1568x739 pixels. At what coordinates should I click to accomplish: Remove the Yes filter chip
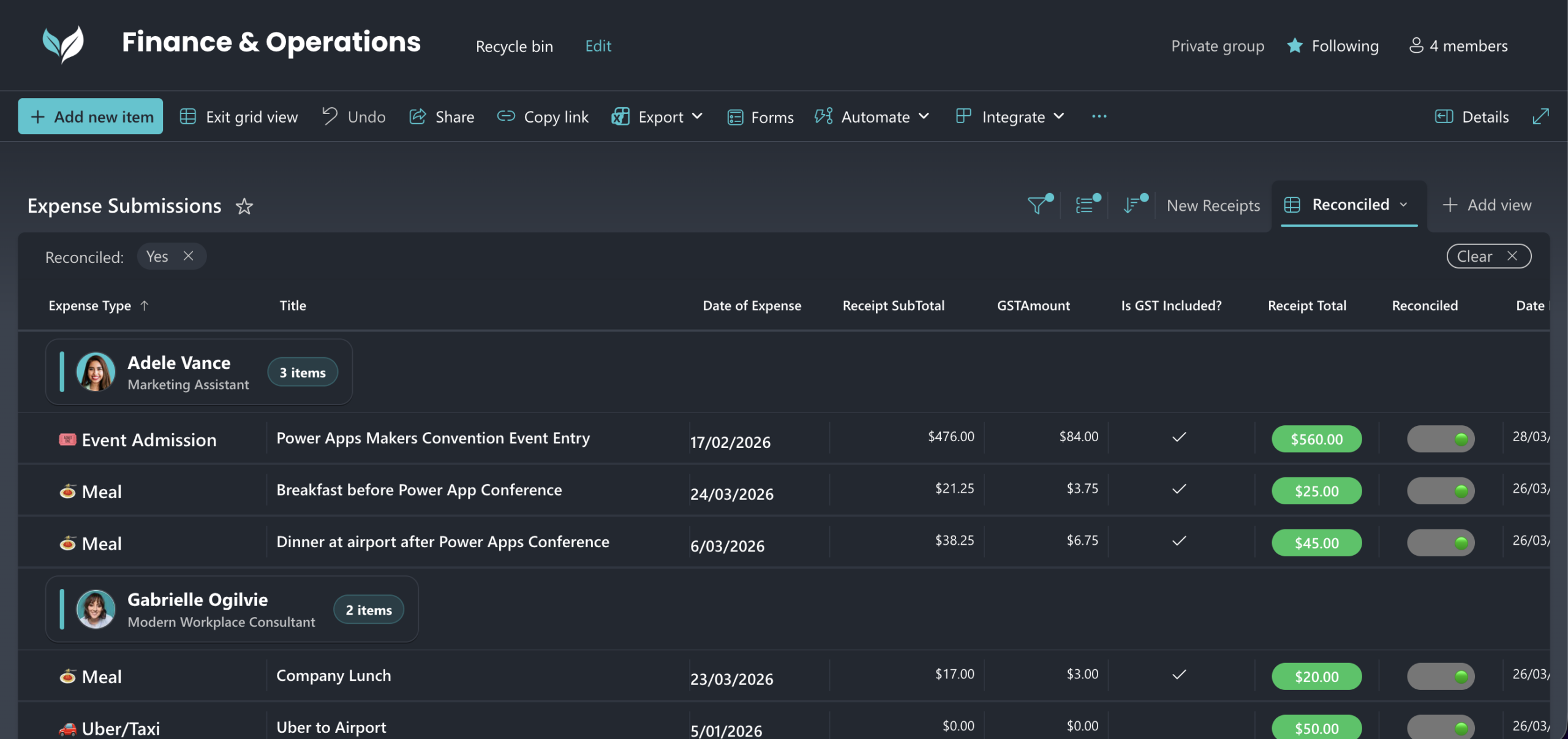pos(189,256)
